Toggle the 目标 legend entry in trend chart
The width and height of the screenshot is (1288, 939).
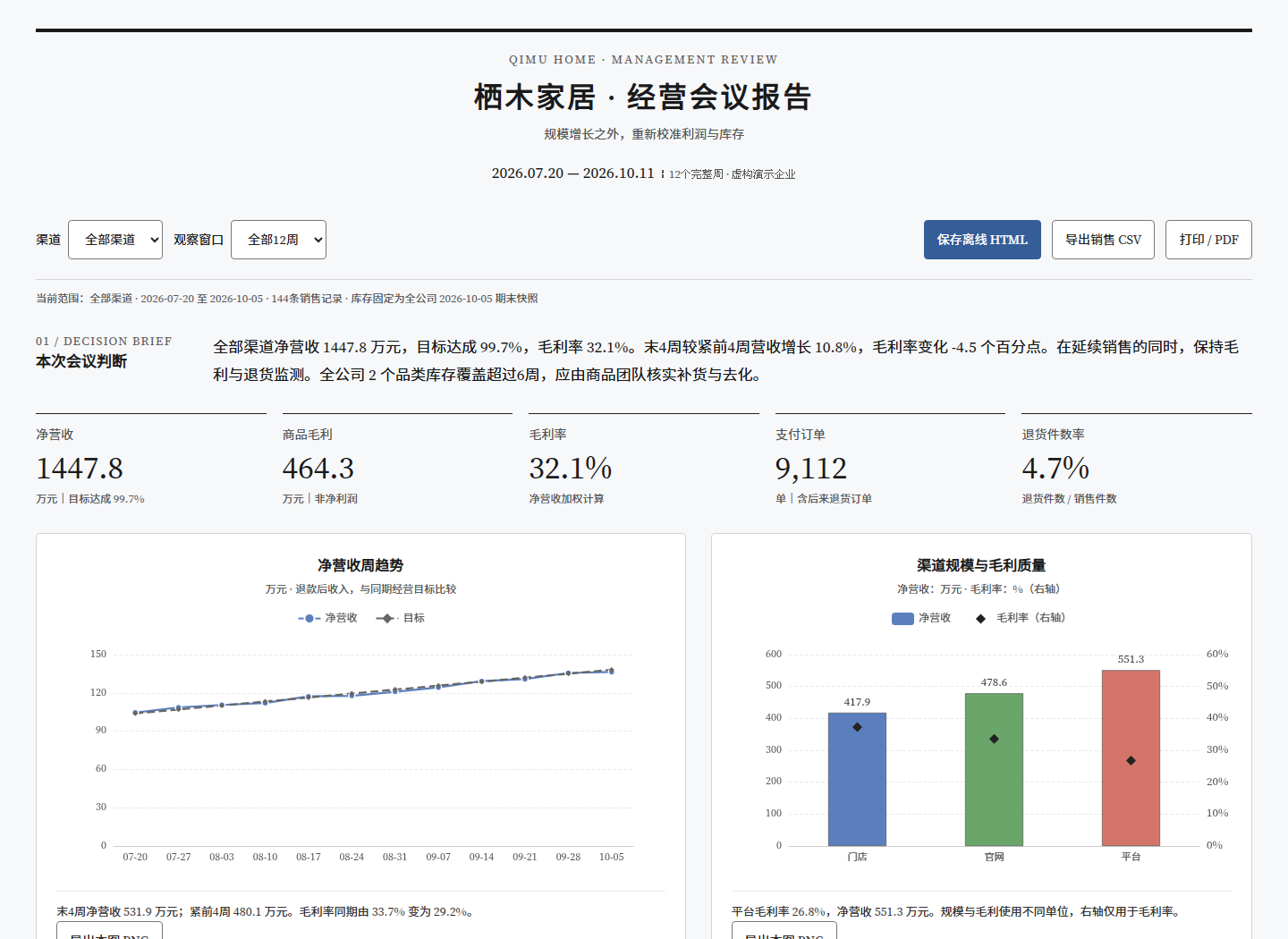point(401,618)
